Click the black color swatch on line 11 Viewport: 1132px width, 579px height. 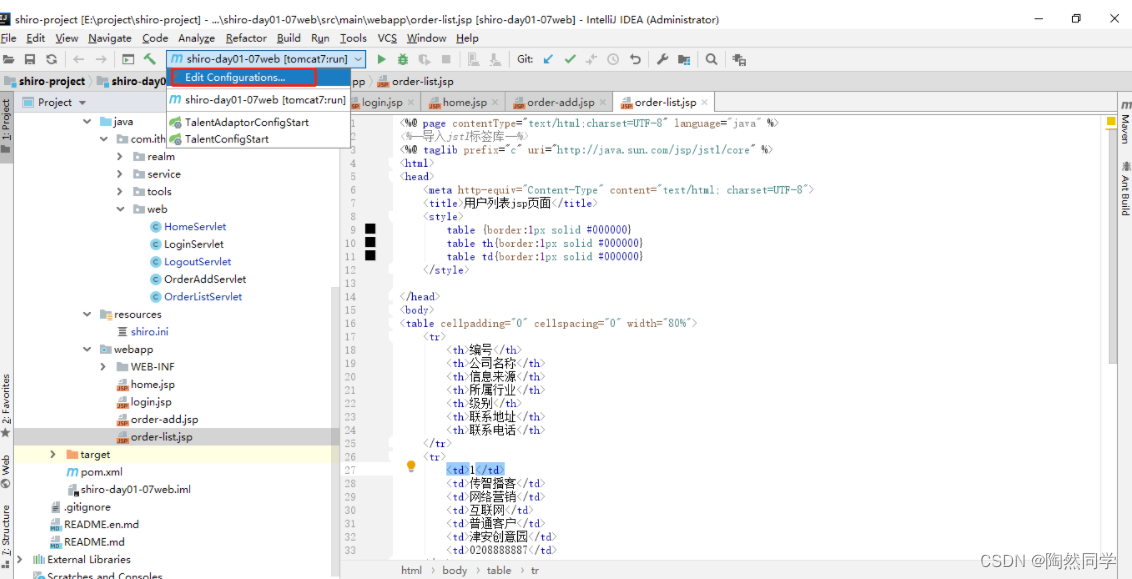[x=370, y=256]
